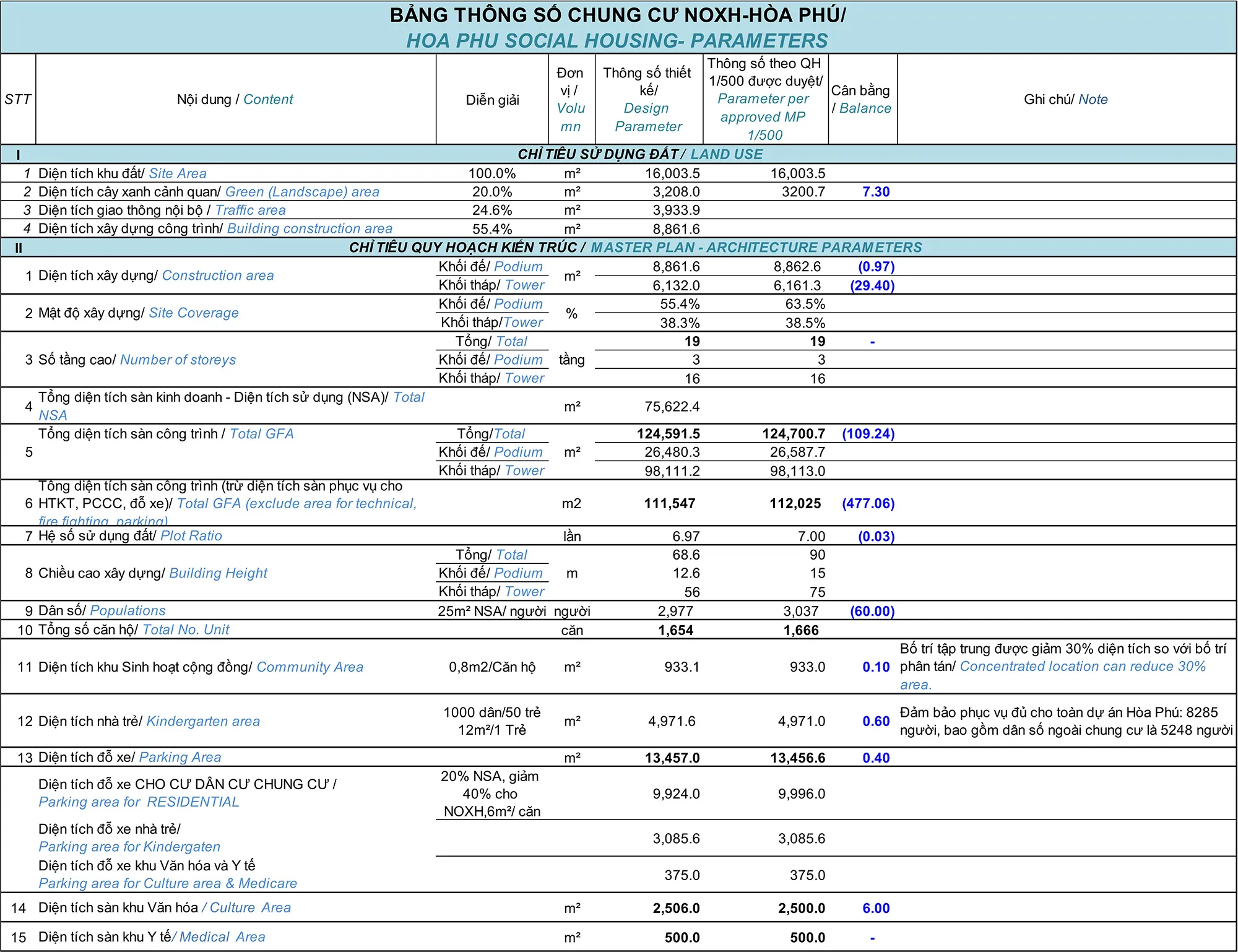Click the Green area balance value 7.30

(x=875, y=192)
